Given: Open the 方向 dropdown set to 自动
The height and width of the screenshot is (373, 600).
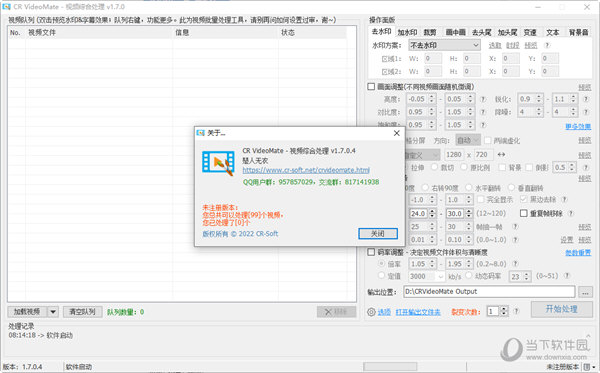Looking at the screenshot, I should 468,140.
